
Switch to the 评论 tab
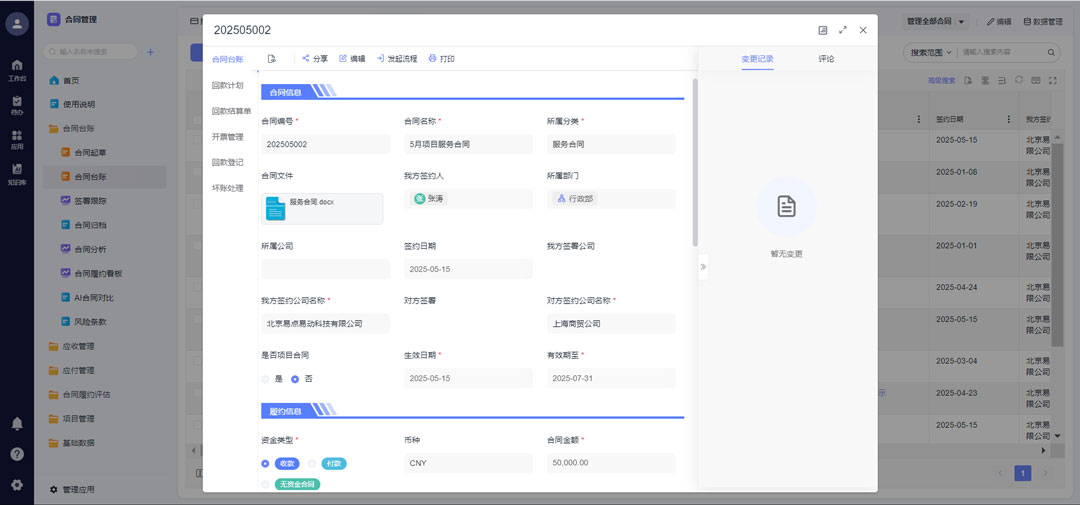click(x=826, y=59)
